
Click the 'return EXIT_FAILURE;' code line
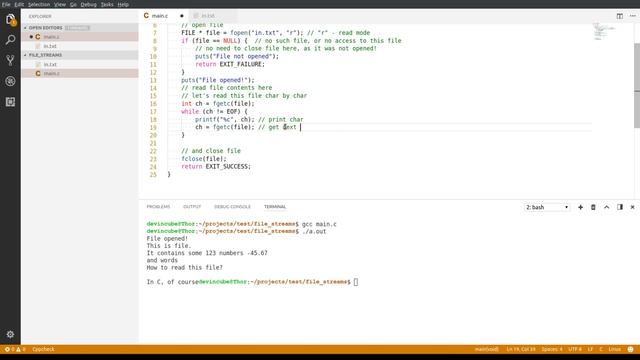(x=230, y=64)
